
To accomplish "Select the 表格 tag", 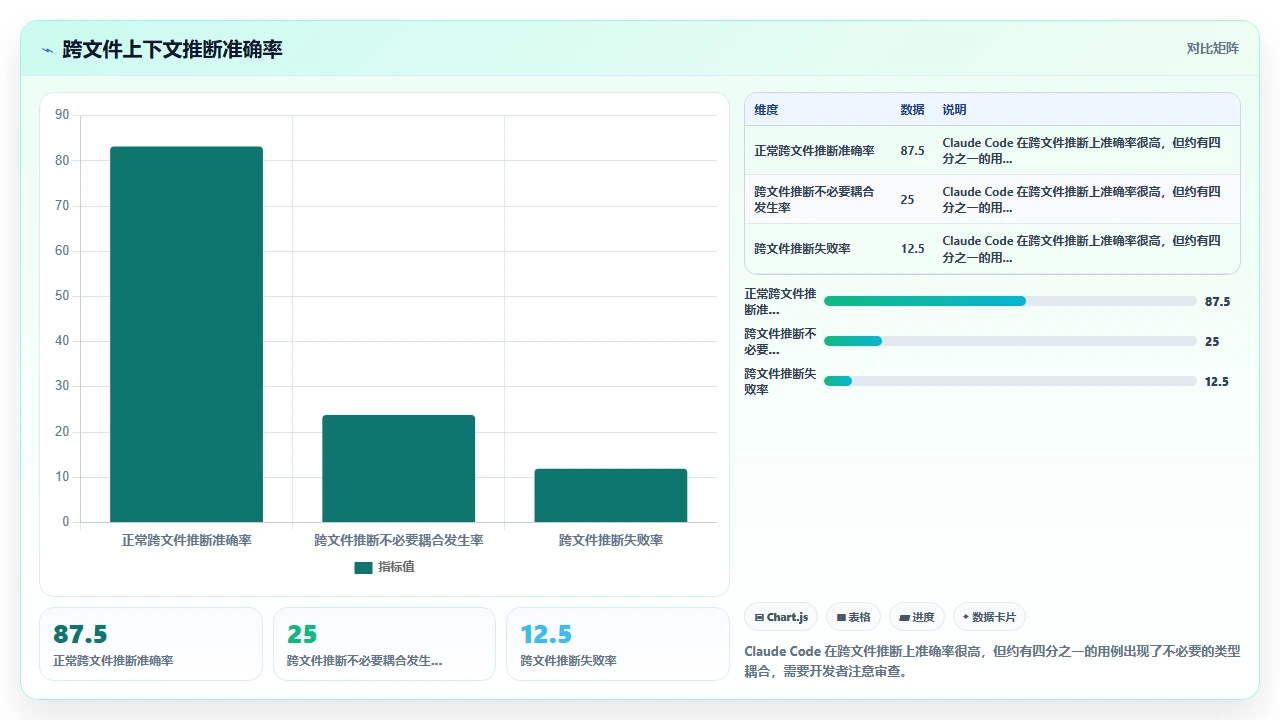I will tap(854, 617).
